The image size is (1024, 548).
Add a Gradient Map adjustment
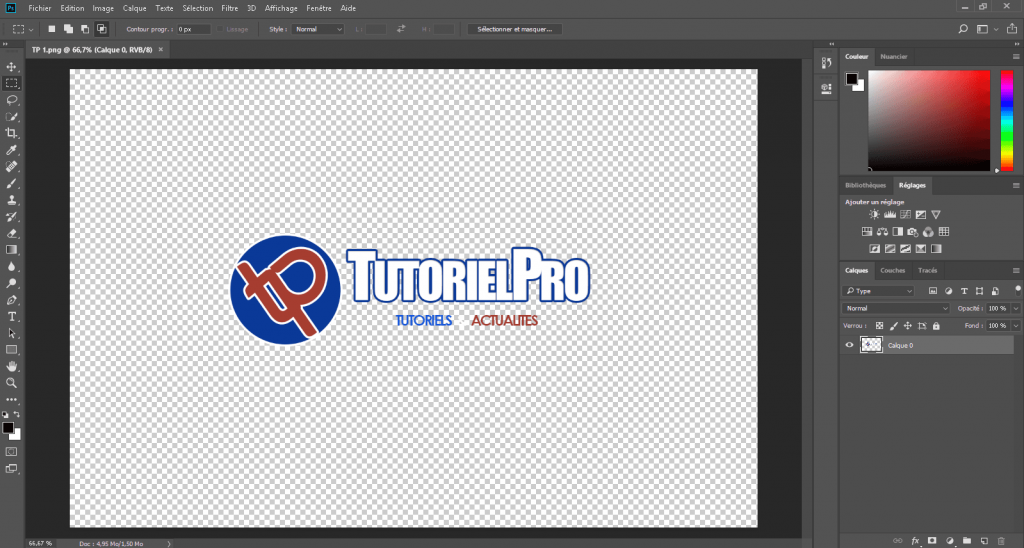(x=936, y=249)
